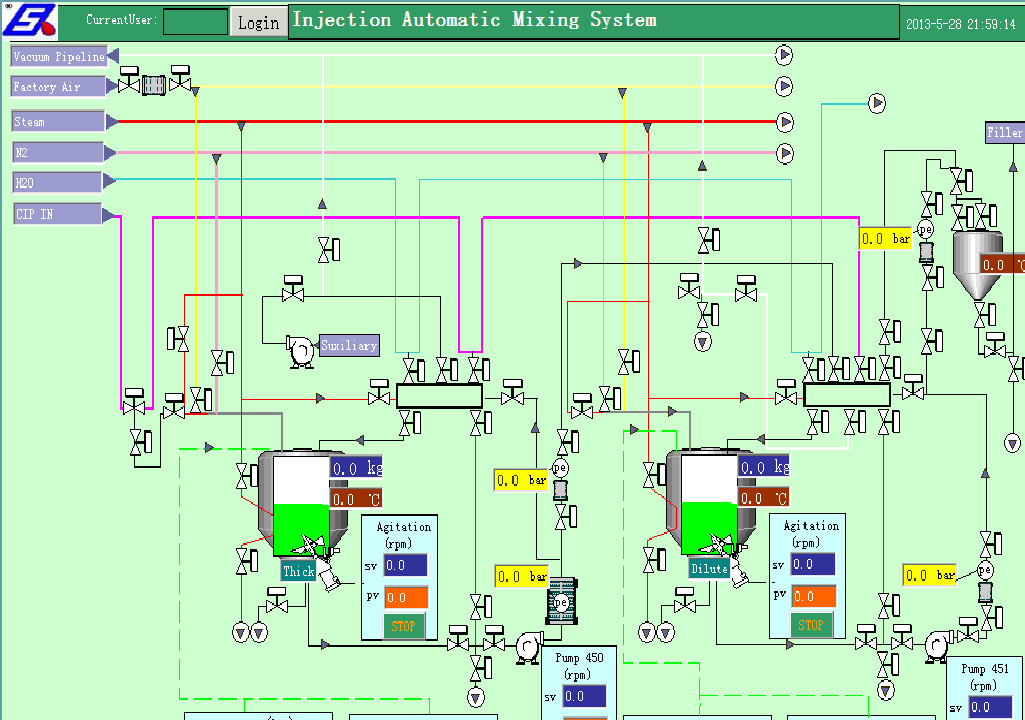Toggle the Thick tank agitation STOP button

404,627
